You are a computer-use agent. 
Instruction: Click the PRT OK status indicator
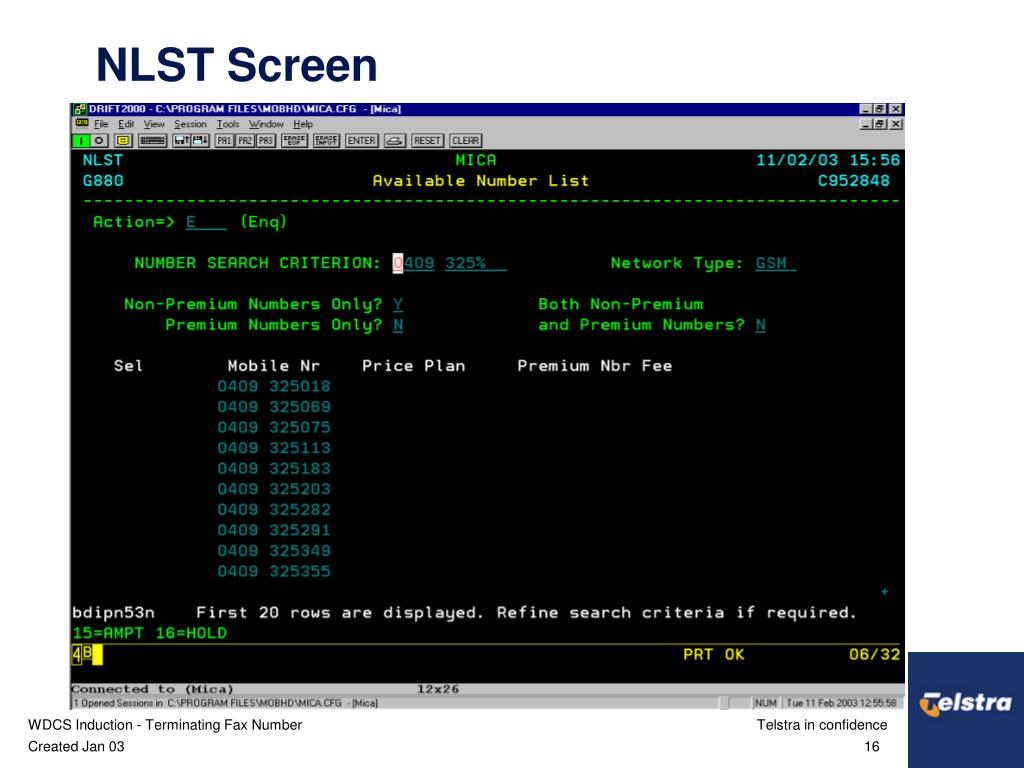click(714, 654)
